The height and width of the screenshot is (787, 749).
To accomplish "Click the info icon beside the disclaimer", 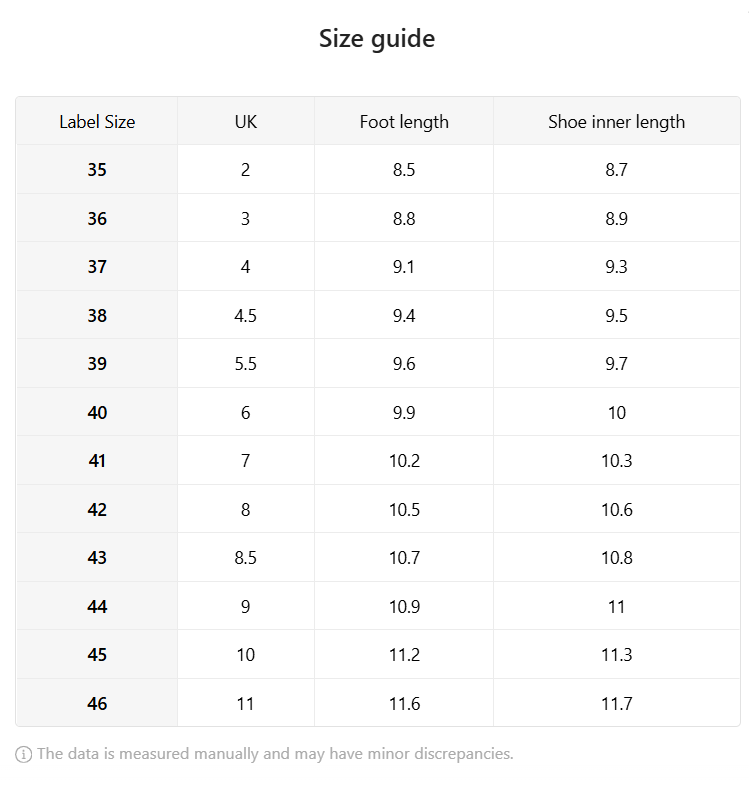I will click(23, 754).
